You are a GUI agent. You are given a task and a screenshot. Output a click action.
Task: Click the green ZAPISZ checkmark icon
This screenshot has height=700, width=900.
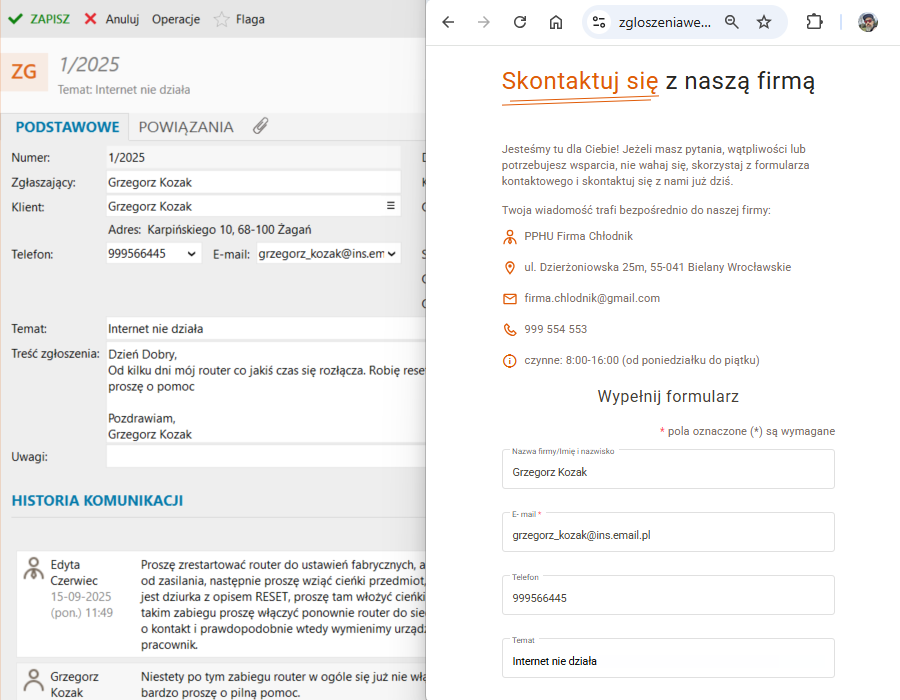15,19
